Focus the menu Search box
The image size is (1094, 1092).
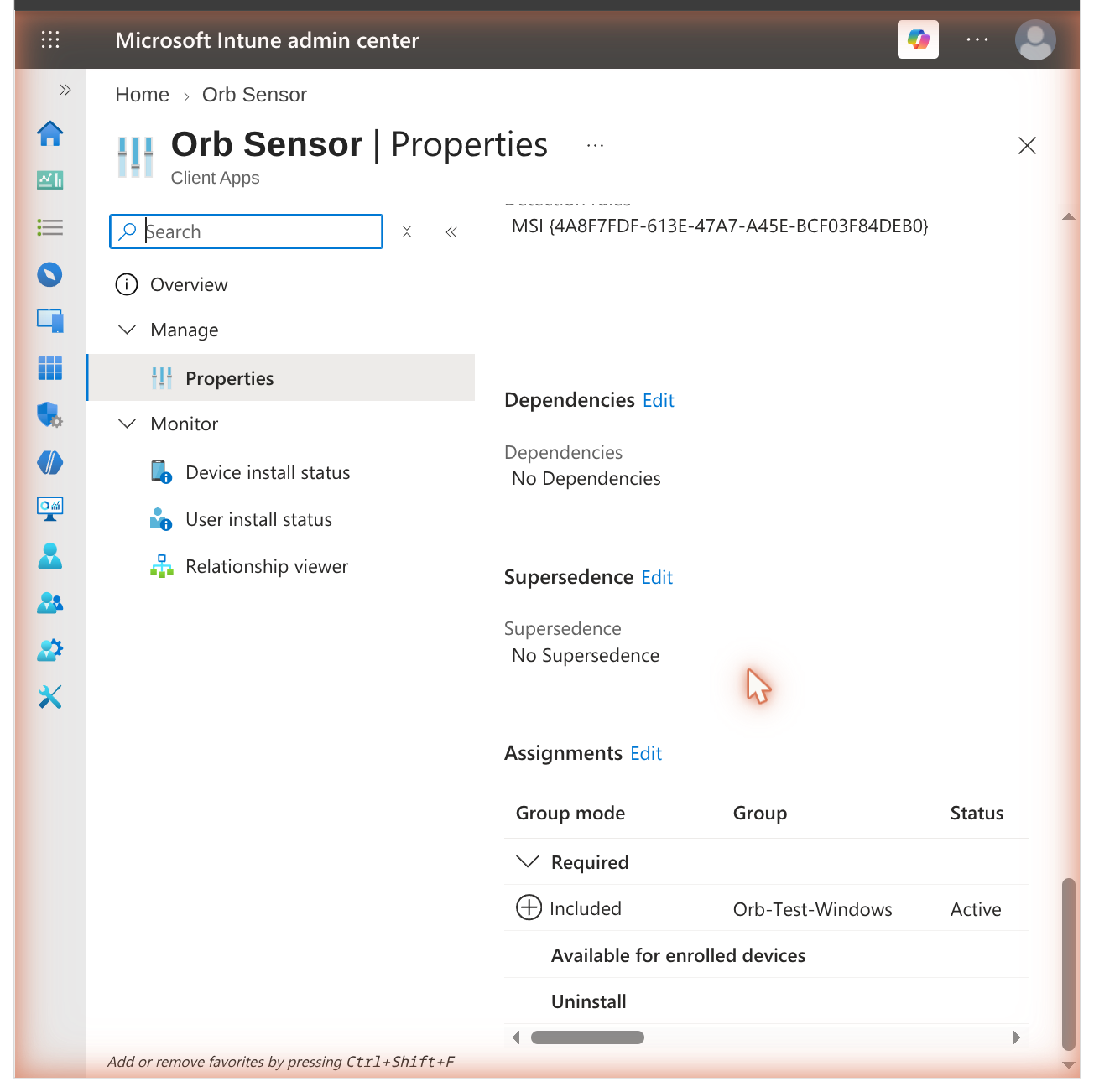[x=246, y=231]
